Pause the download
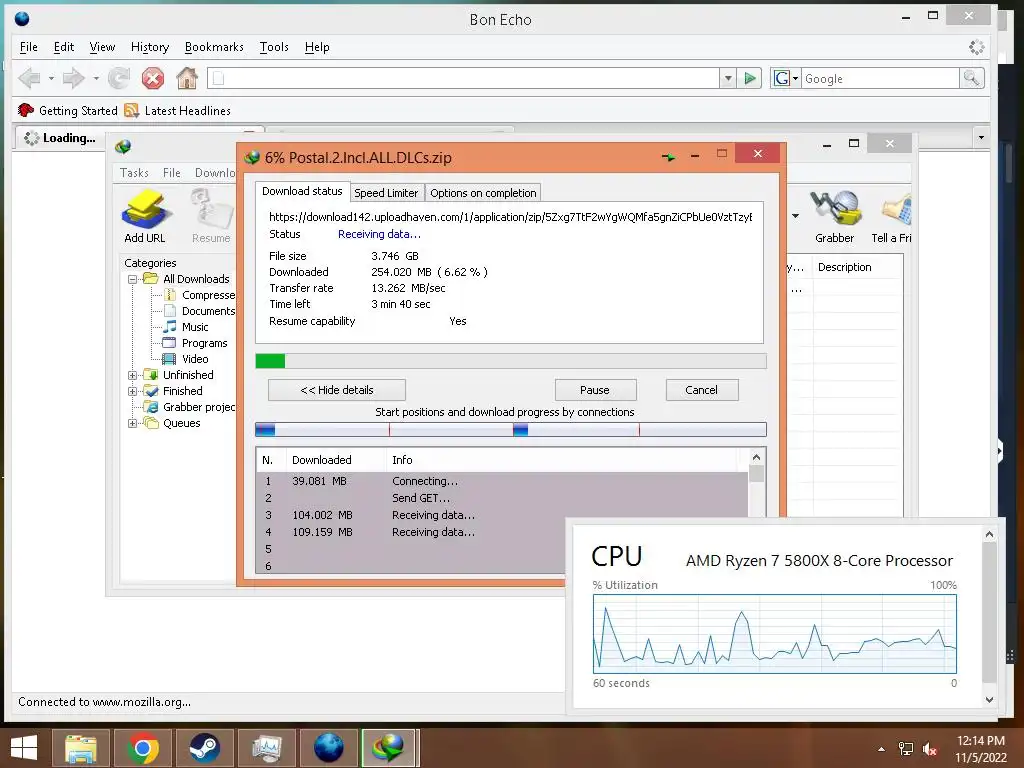Screen dimensions: 1024x768 595,390
